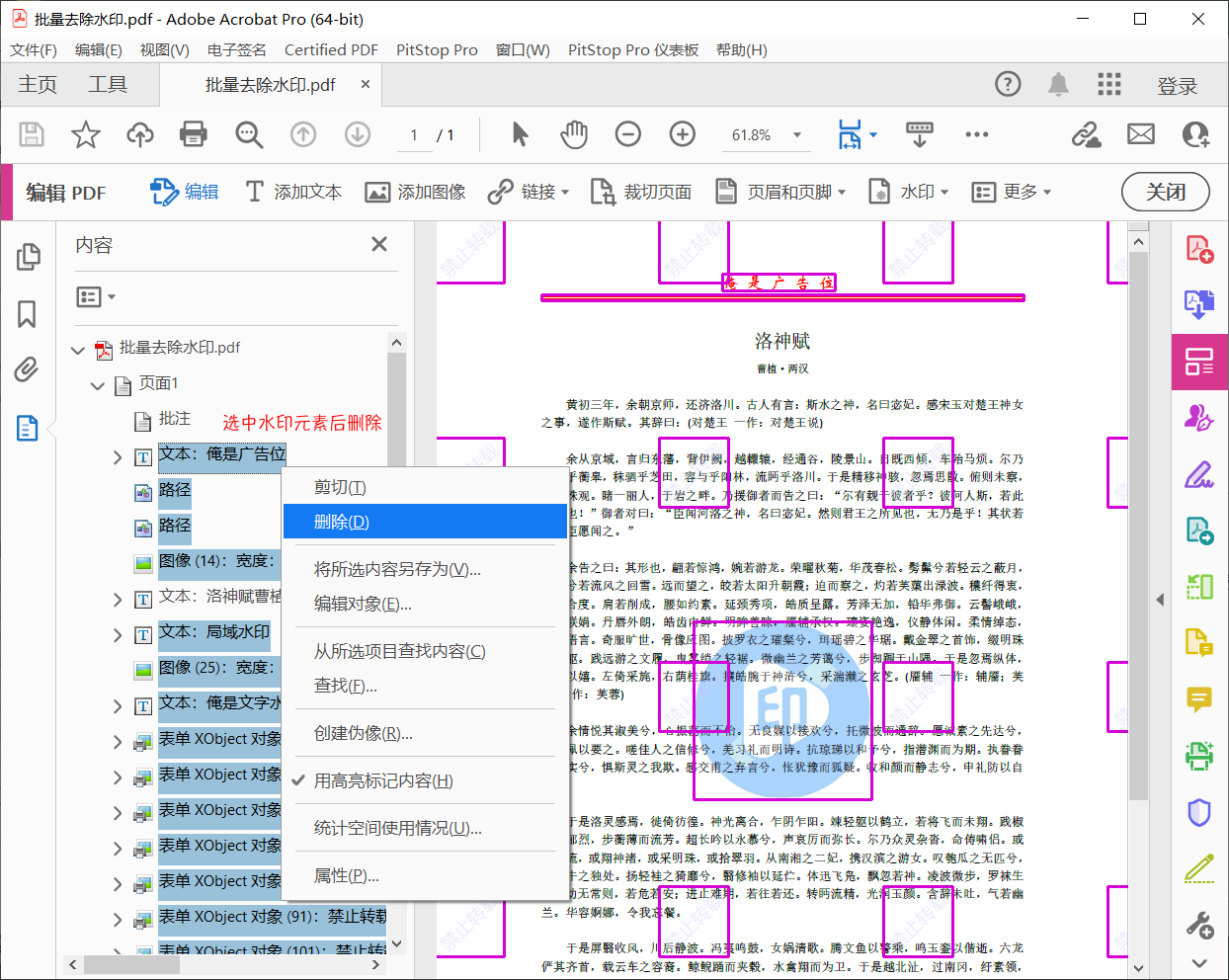This screenshot has height=980, width=1229.
Task: Open the find text magnifier
Action: click(x=249, y=134)
